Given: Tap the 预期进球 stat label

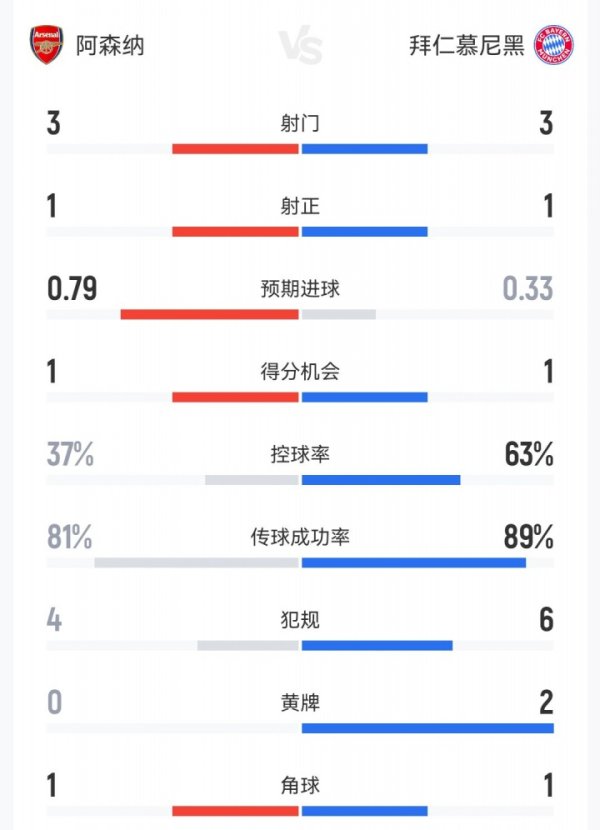Looking at the screenshot, I should 300,290.
